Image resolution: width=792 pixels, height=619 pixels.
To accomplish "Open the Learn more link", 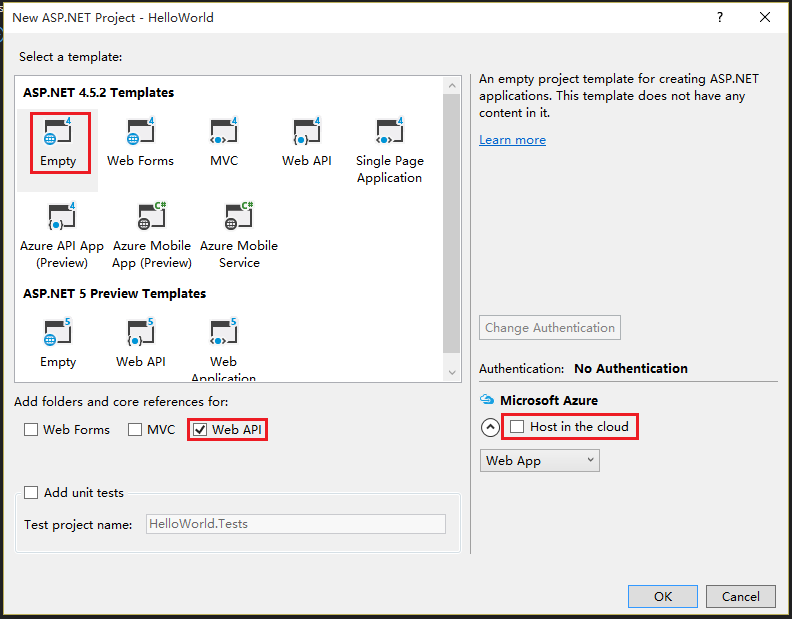I will (x=512, y=140).
